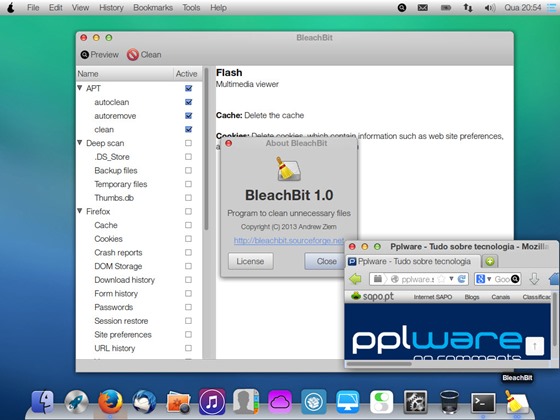Image resolution: width=560 pixels, height=420 pixels.
Task: Open the File menu
Action: (x=33, y=8)
